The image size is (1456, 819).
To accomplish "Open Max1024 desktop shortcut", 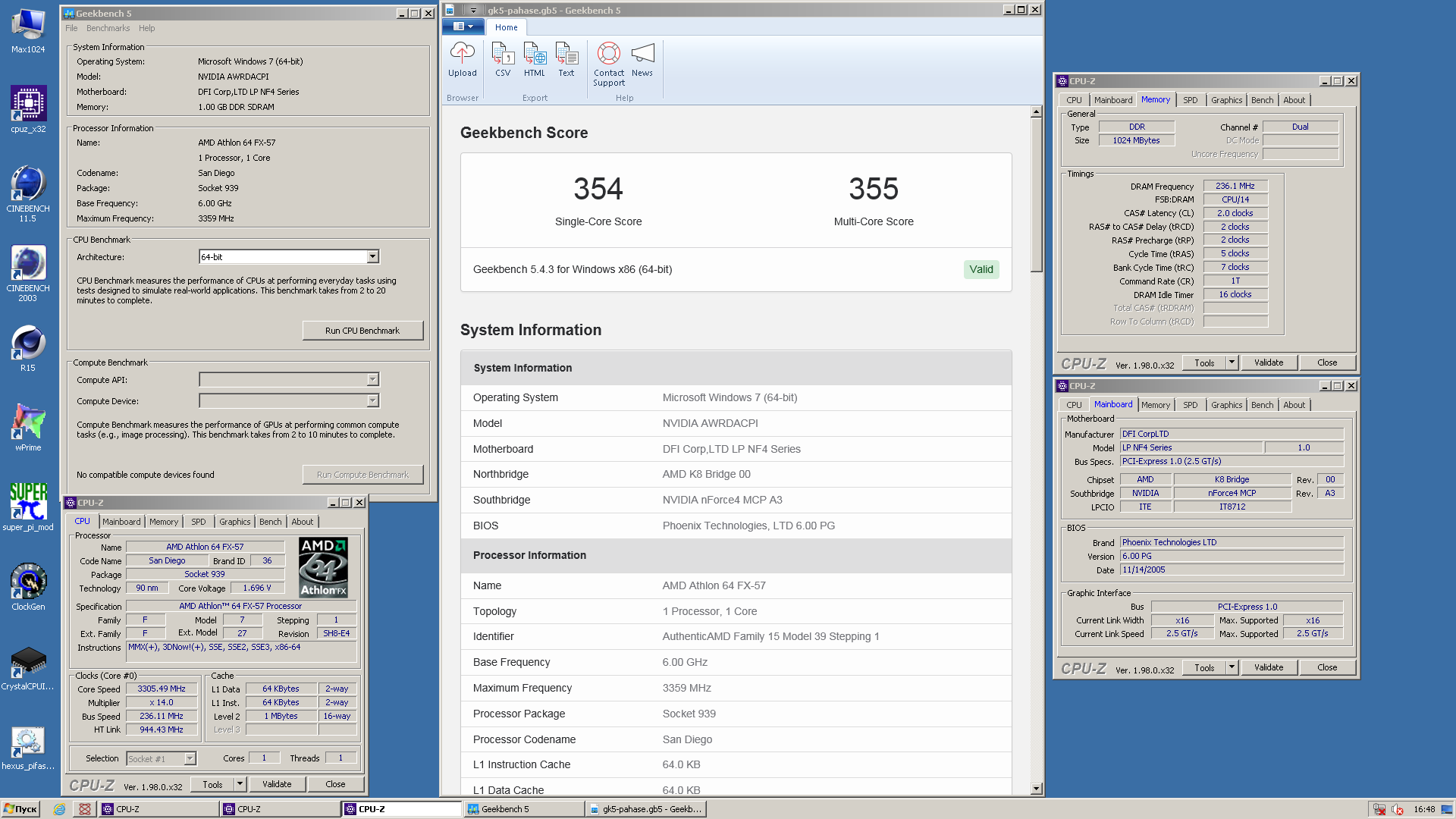I will pos(28,31).
